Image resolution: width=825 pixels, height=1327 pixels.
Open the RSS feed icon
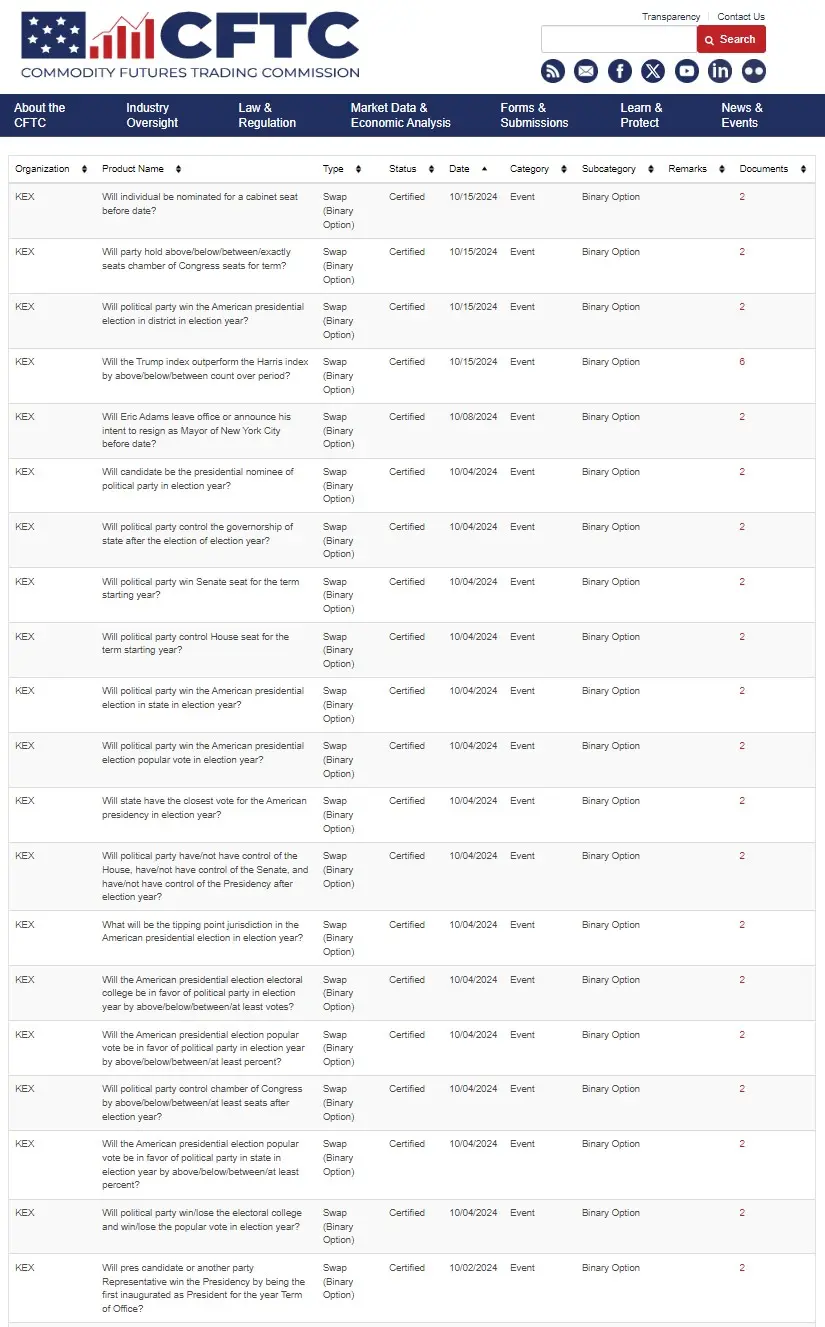click(553, 71)
